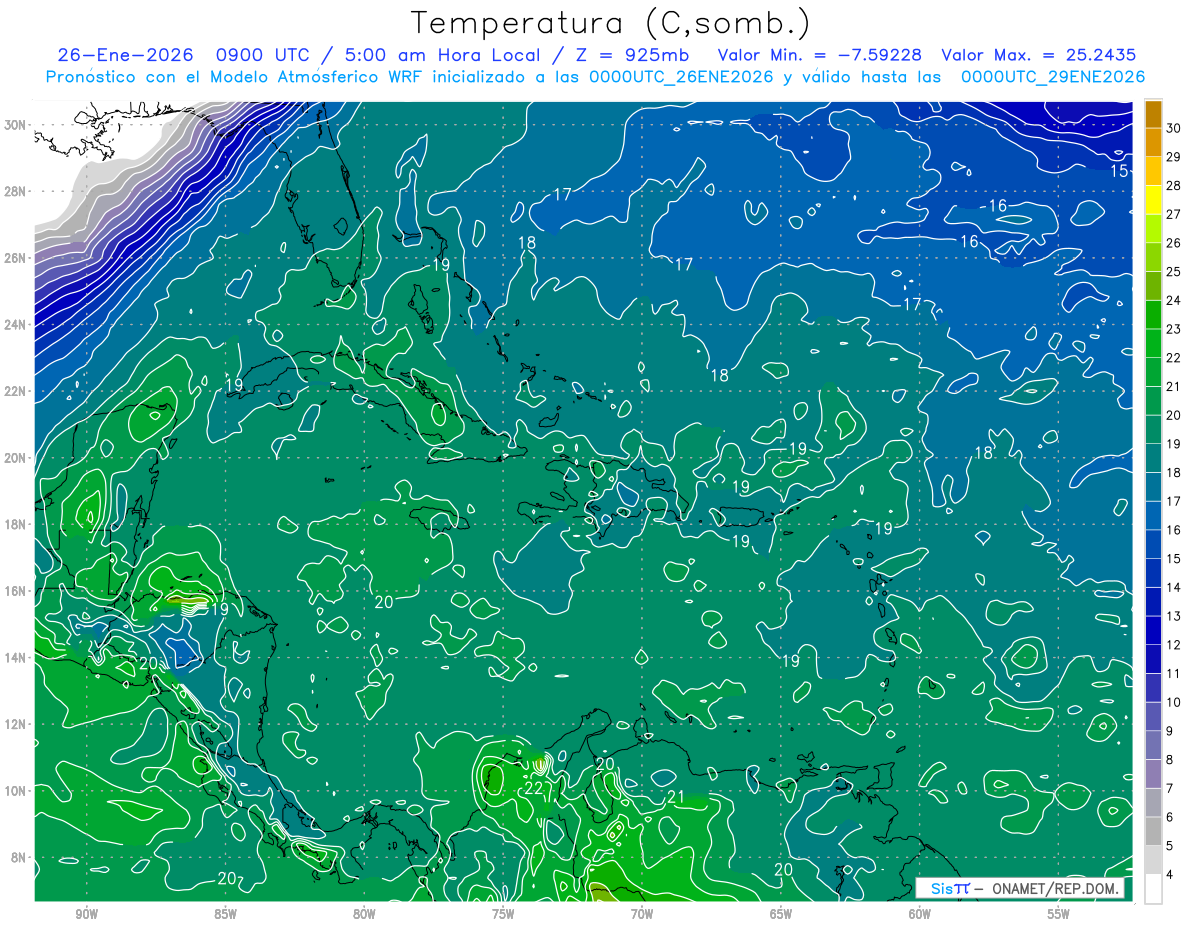
Task: Click the forecast end time "0000UTC_29ENE2026"
Action: (x=1053, y=77)
